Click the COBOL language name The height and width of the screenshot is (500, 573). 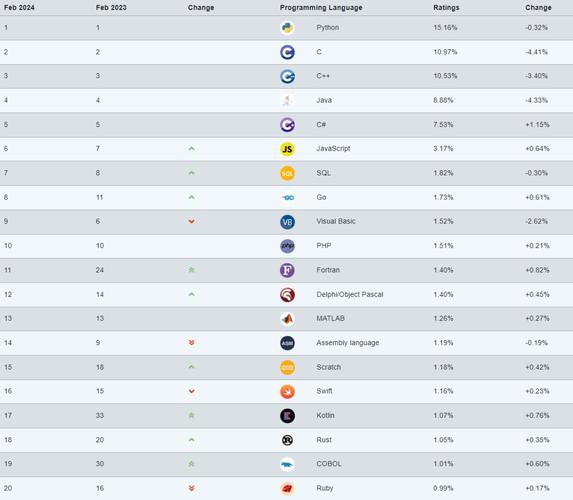(329, 464)
